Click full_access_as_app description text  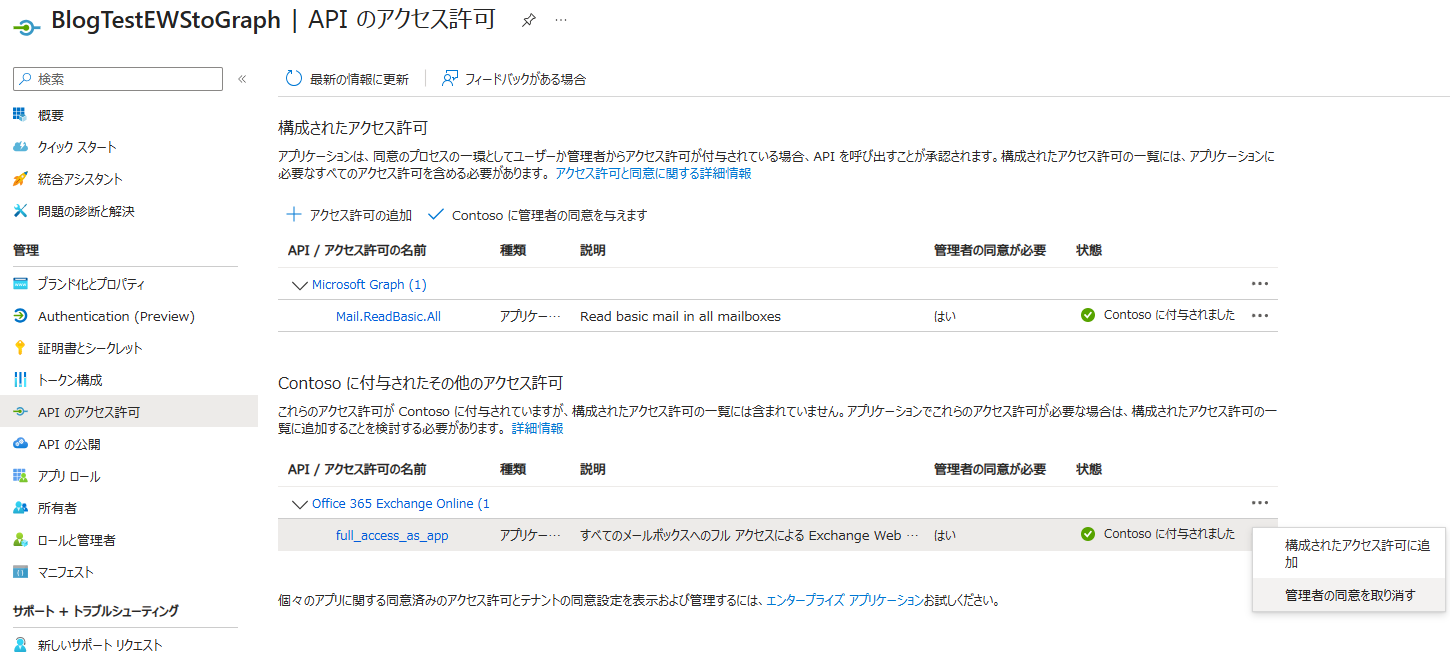coord(748,535)
